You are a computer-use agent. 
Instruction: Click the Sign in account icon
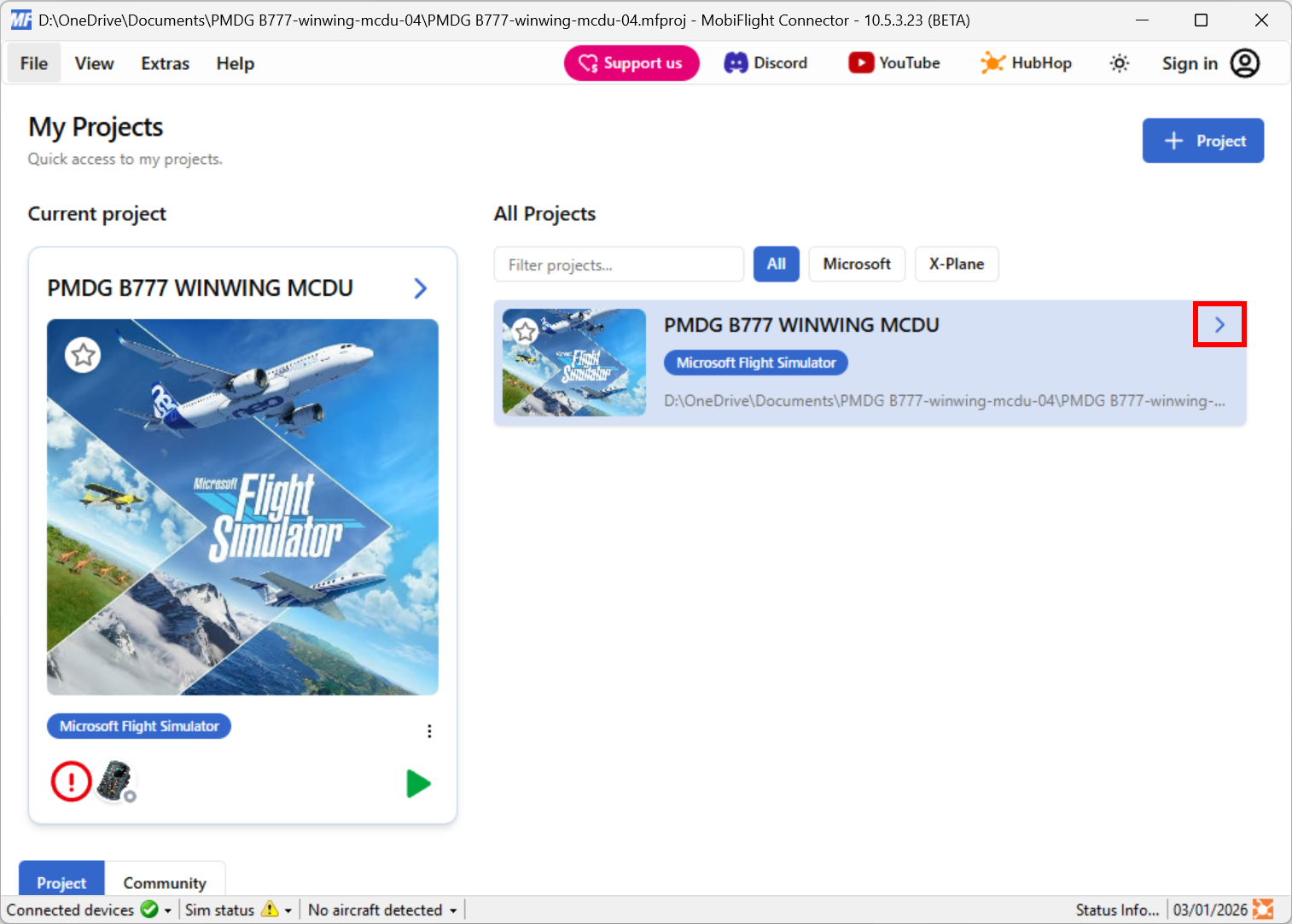[x=1246, y=62]
